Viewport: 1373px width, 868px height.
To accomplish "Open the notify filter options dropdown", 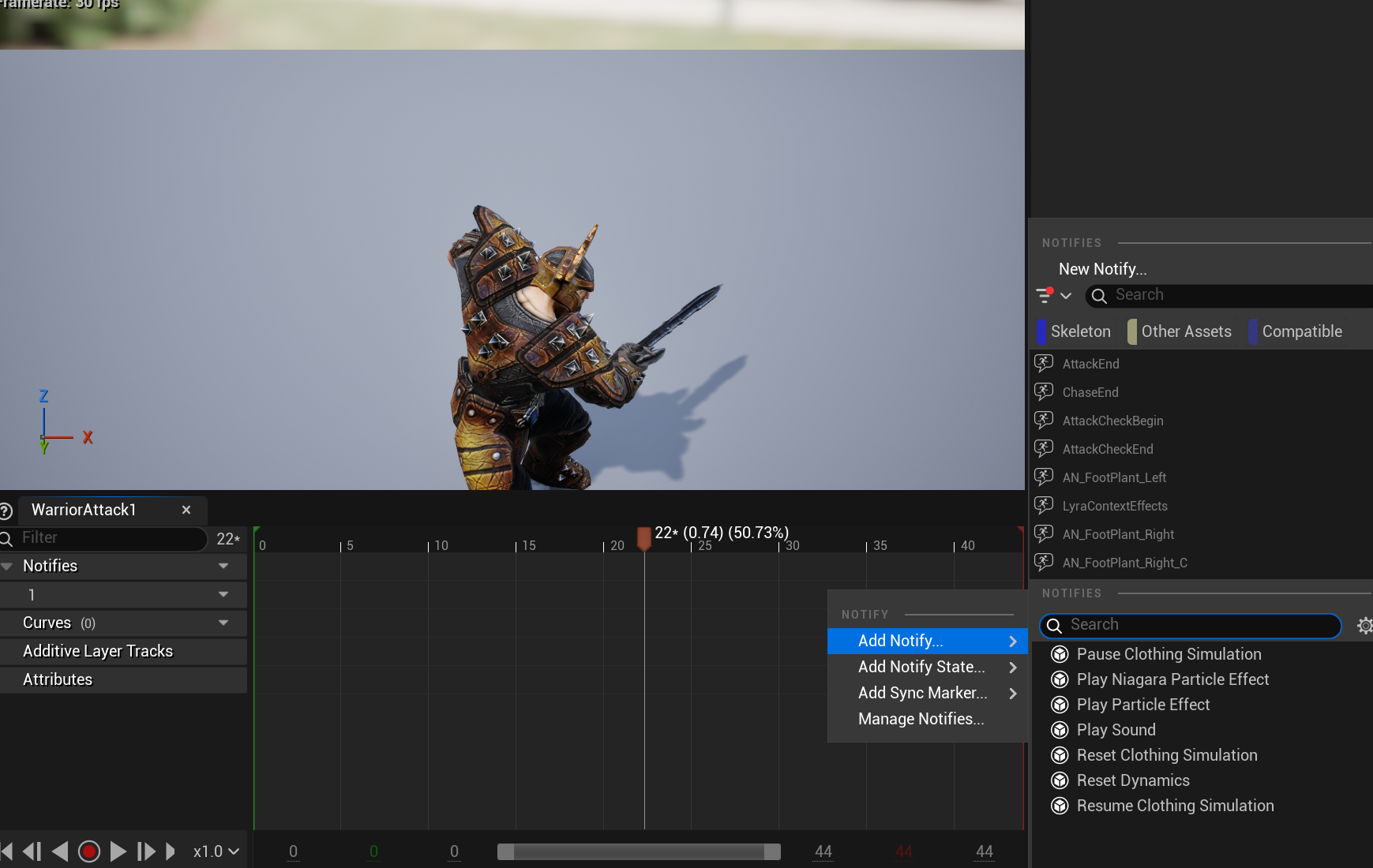I will tap(1054, 295).
